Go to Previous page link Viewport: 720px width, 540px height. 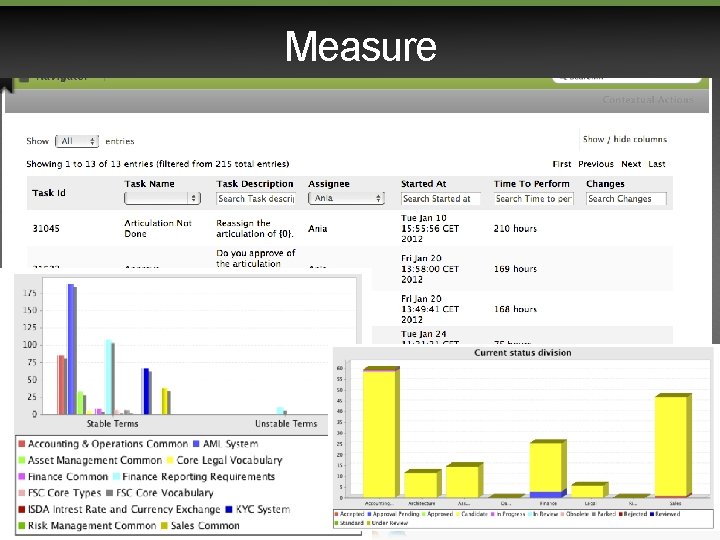(x=596, y=164)
